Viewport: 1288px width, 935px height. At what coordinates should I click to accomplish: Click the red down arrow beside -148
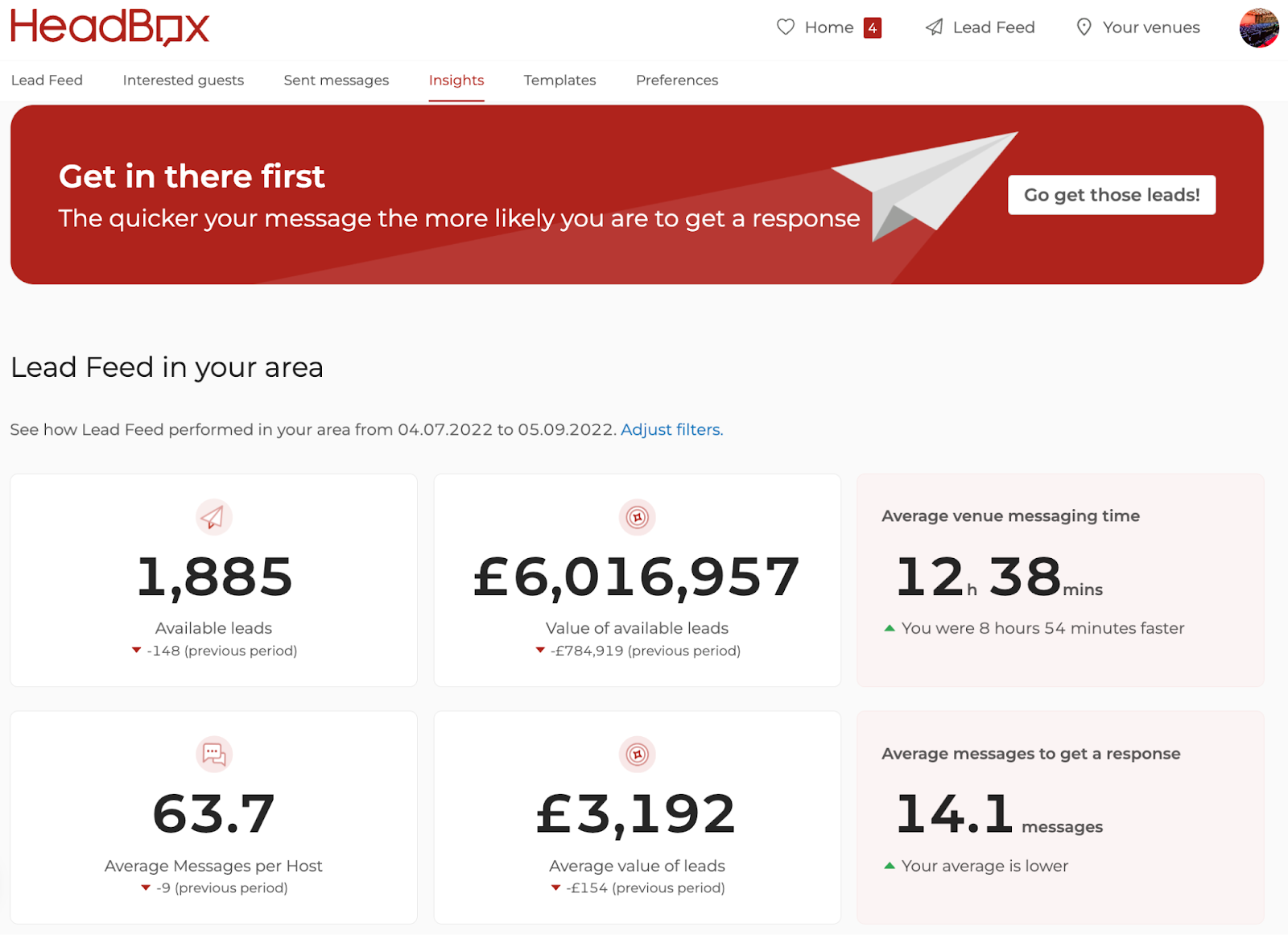136,651
